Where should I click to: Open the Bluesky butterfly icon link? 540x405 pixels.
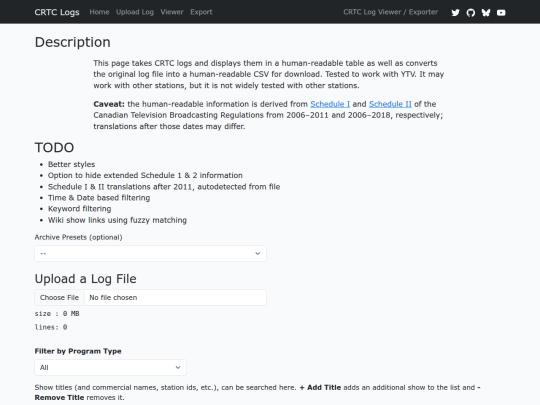coord(486,13)
